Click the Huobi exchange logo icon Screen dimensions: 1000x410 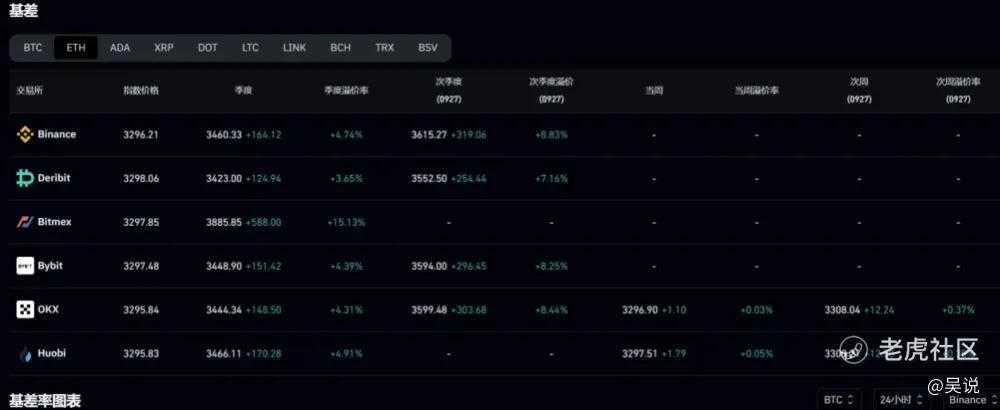[x=25, y=353]
